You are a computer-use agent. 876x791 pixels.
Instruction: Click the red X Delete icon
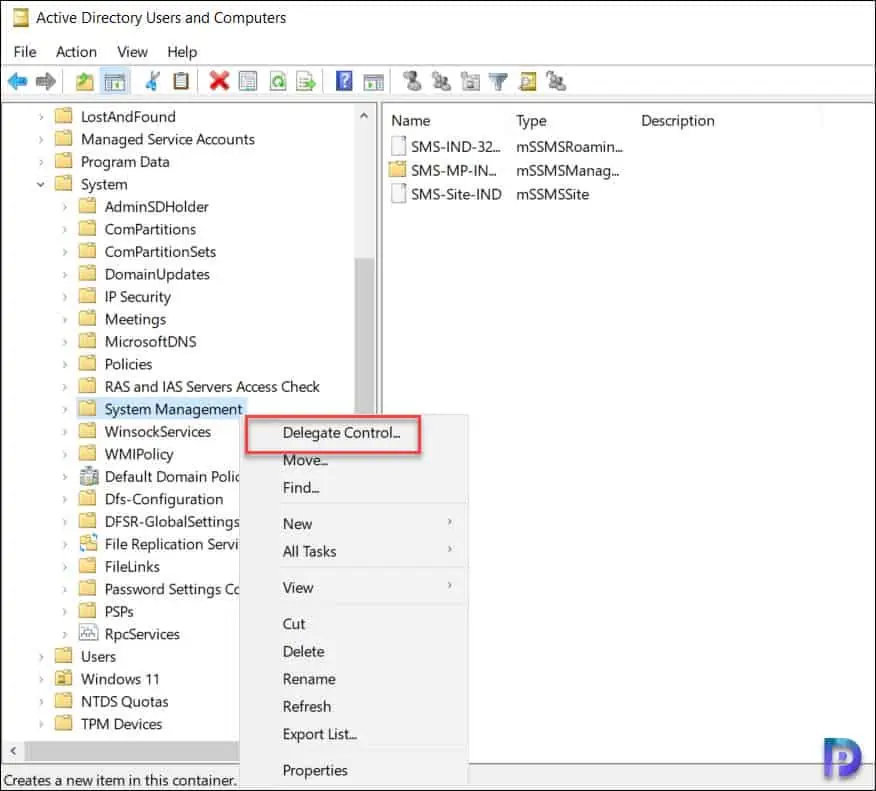click(220, 82)
